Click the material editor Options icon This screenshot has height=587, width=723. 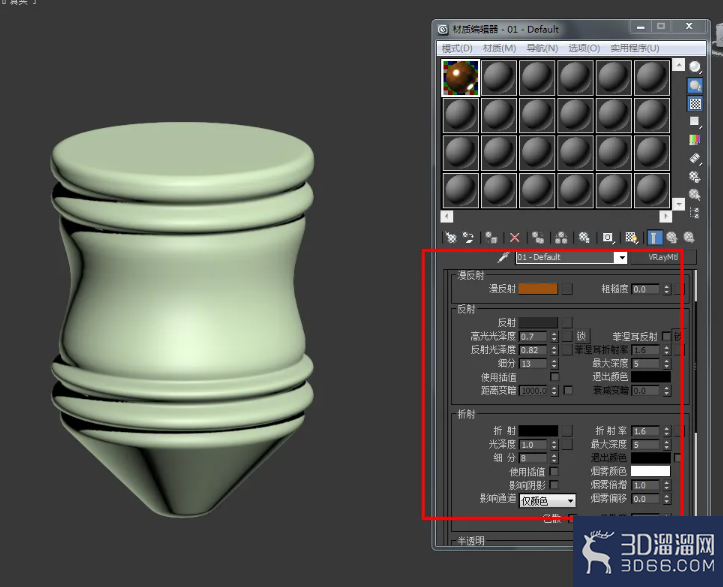695,177
